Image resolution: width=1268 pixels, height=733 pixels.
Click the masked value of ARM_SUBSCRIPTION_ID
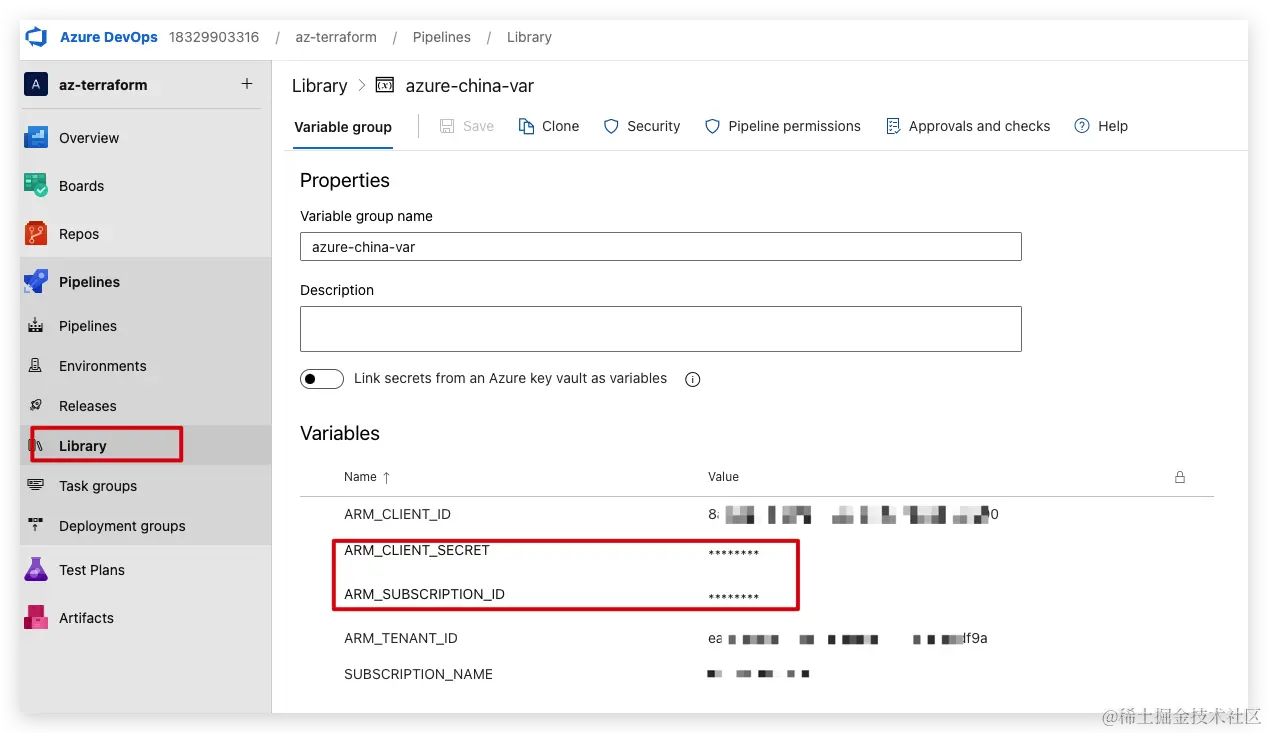click(733, 597)
